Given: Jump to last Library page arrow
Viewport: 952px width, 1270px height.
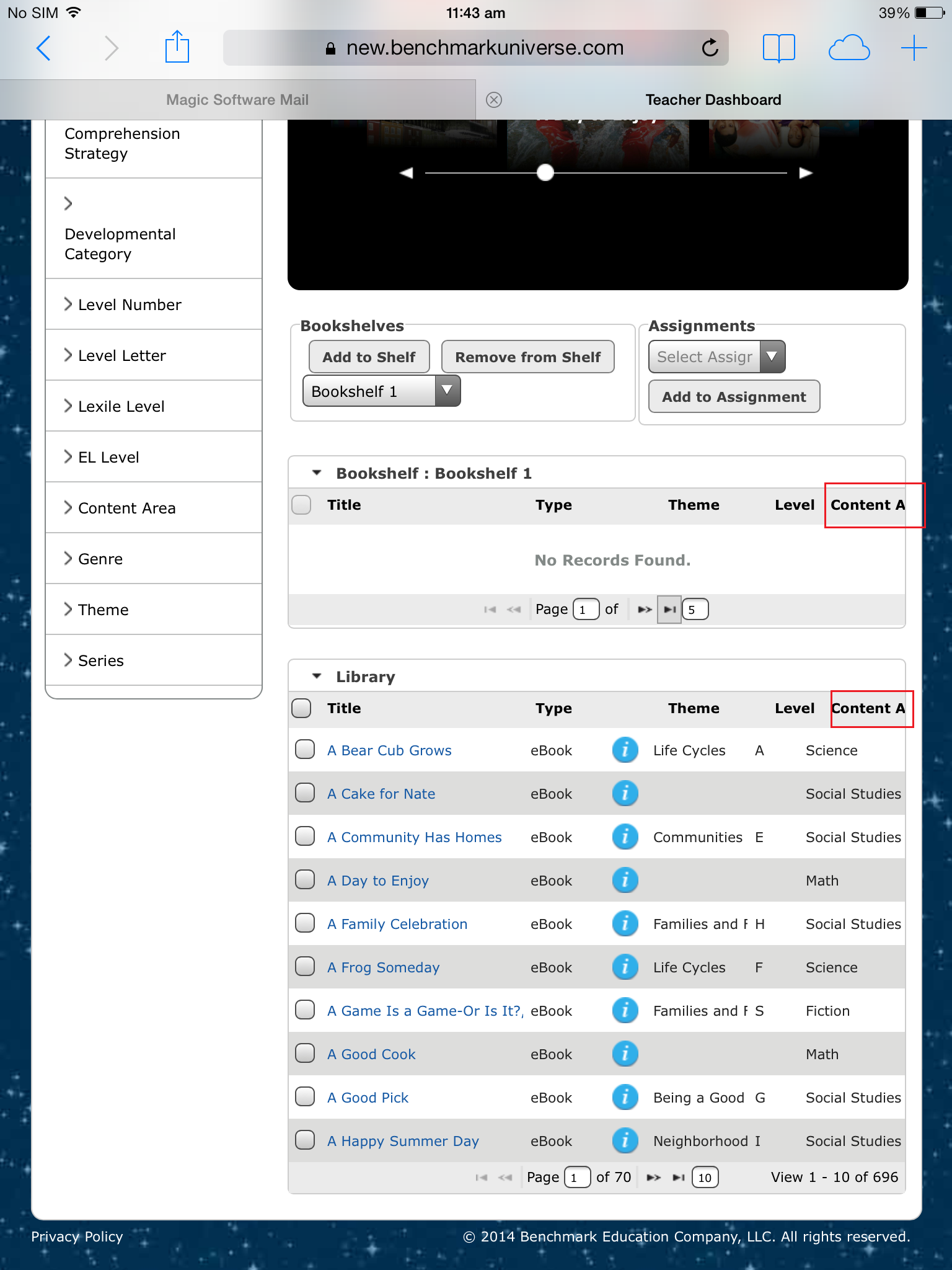Looking at the screenshot, I should tap(679, 1177).
